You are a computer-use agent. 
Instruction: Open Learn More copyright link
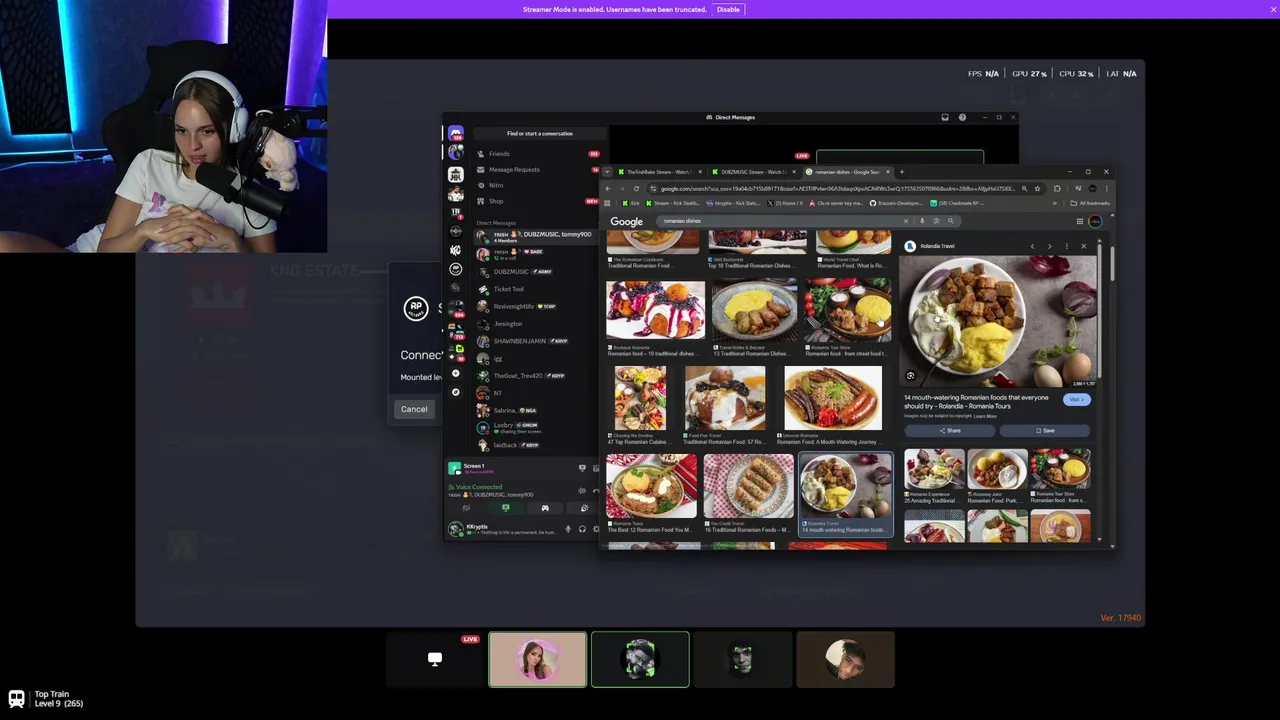pyautogui.click(x=985, y=416)
